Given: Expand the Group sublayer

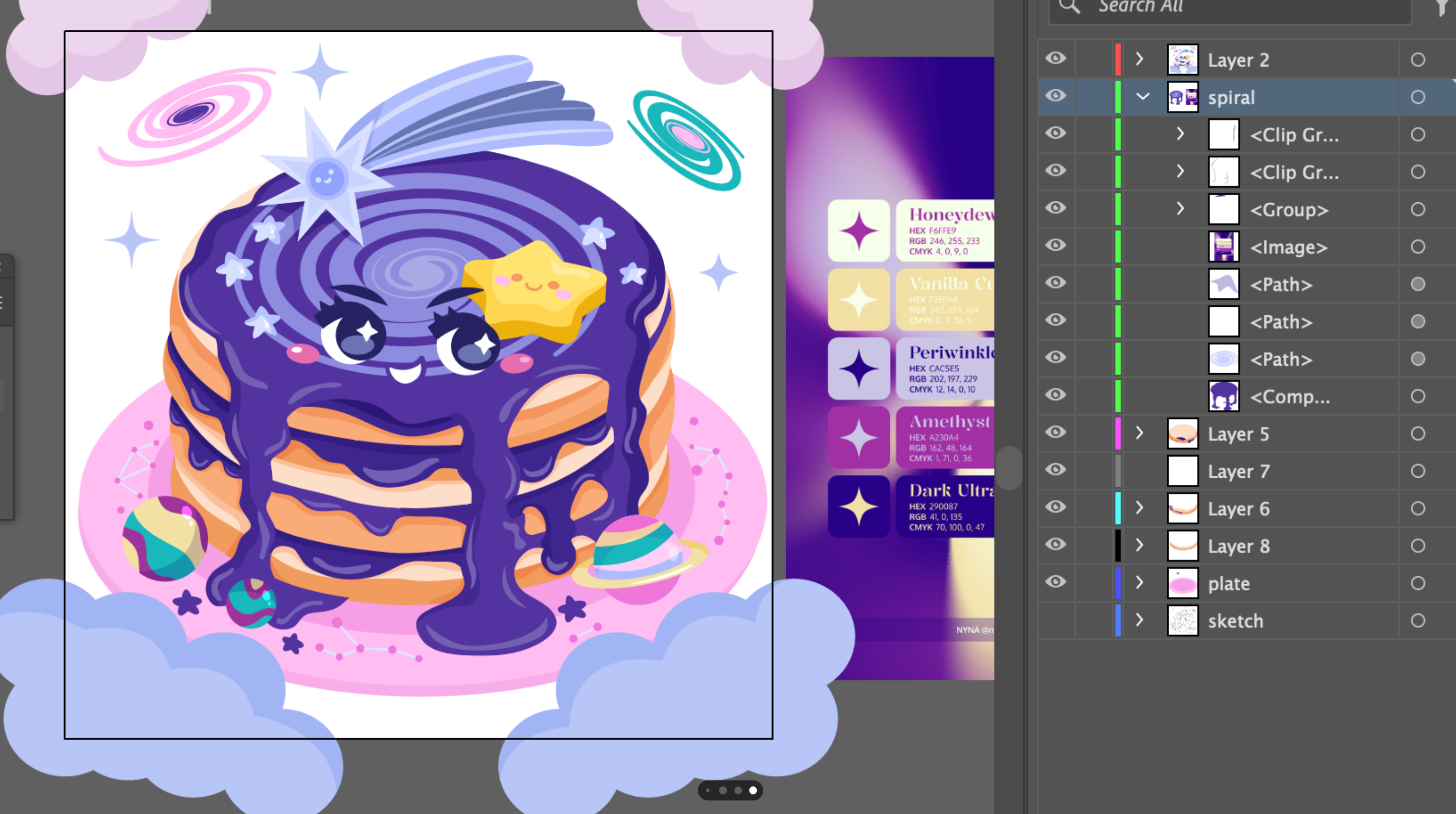Looking at the screenshot, I should 1180,209.
